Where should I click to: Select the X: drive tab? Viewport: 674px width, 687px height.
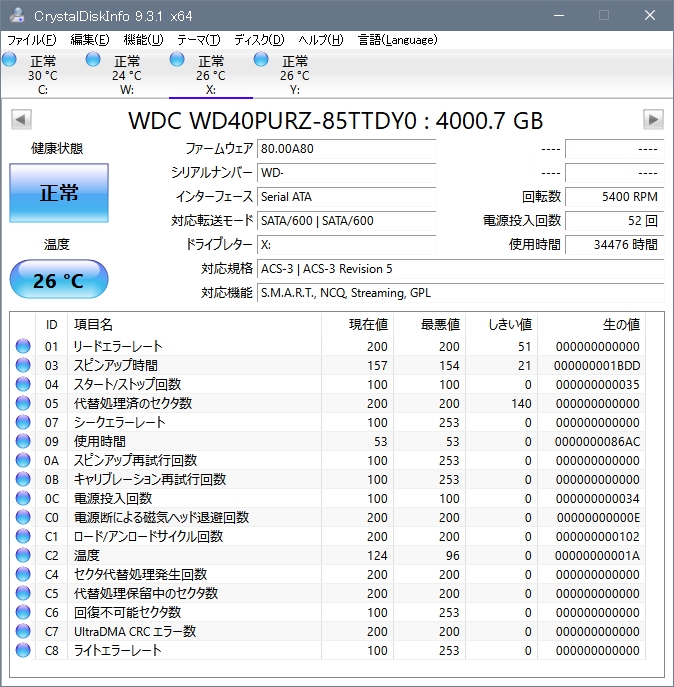click(x=211, y=74)
